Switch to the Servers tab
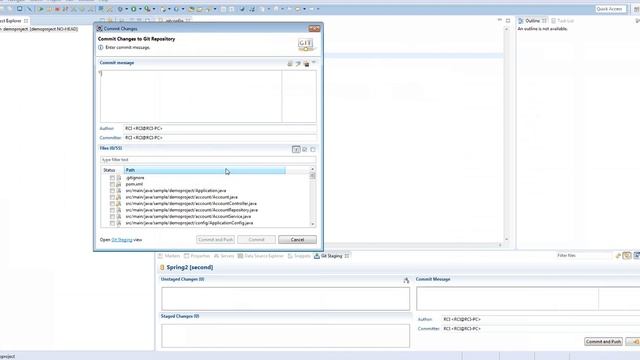This screenshot has width=640, height=360. click(224, 256)
